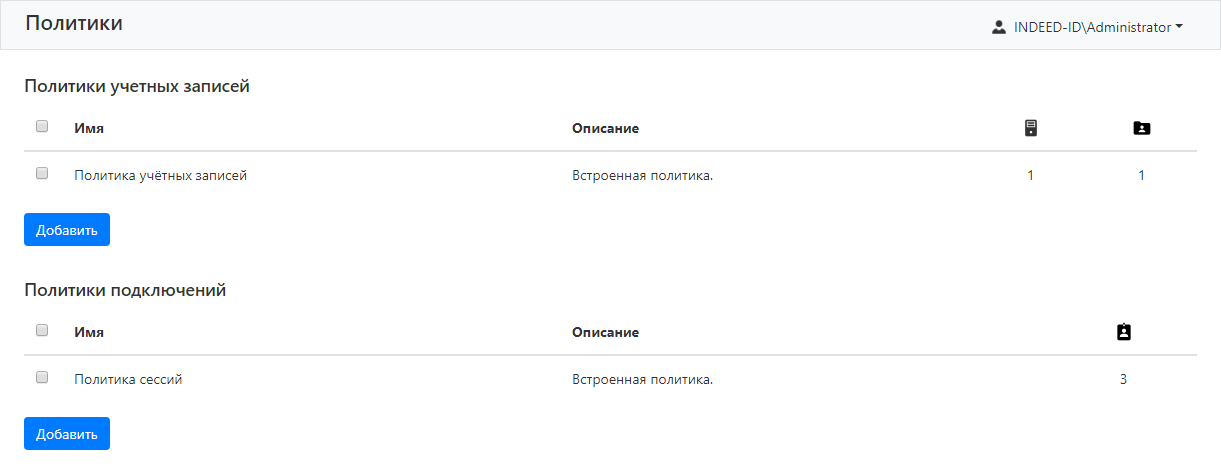Click server count '1' in account policy row
The height and width of the screenshot is (468, 1221).
tap(1031, 176)
